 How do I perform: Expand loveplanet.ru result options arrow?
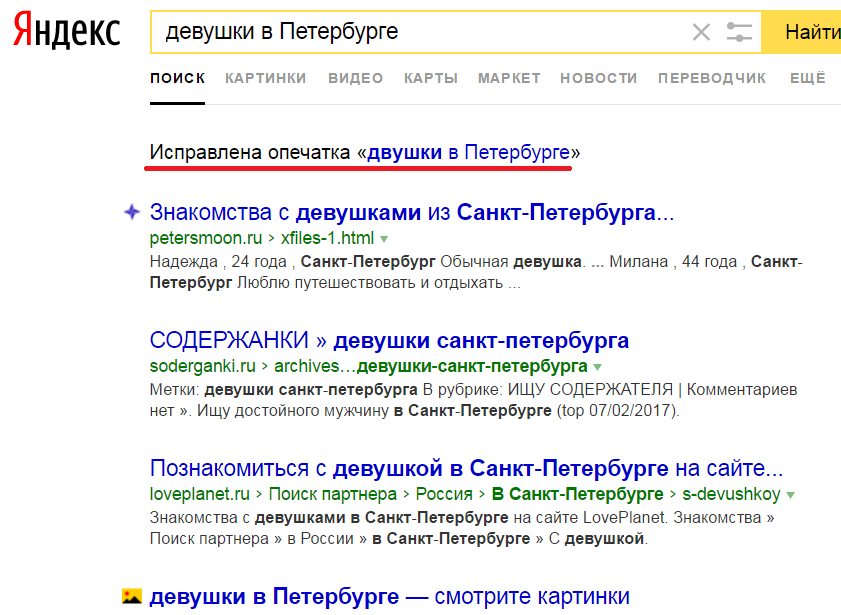pos(791,494)
